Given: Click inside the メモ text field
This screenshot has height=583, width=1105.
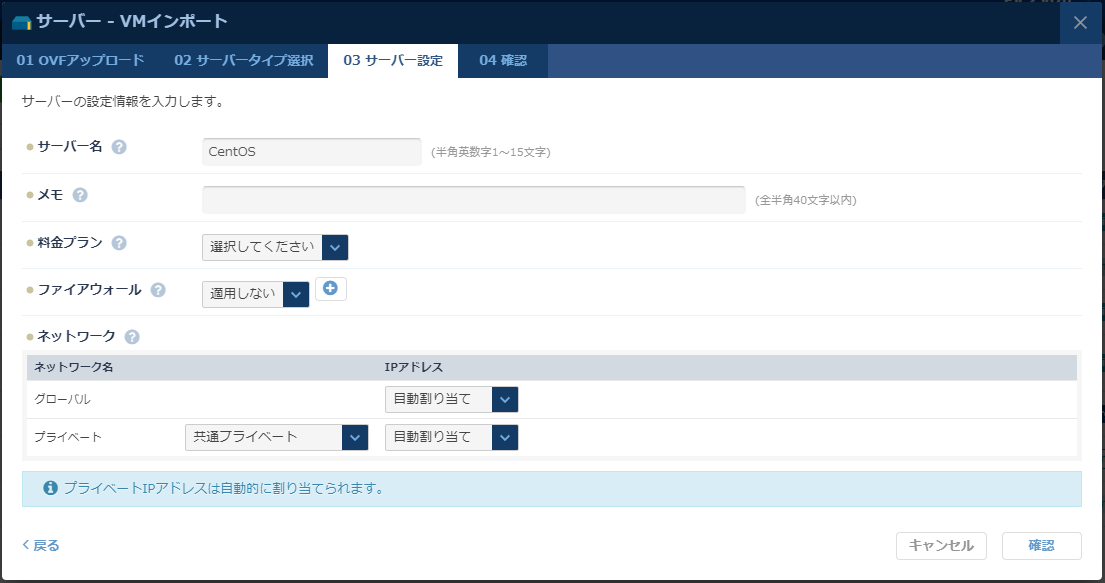Looking at the screenshot, I should (470, 199).
